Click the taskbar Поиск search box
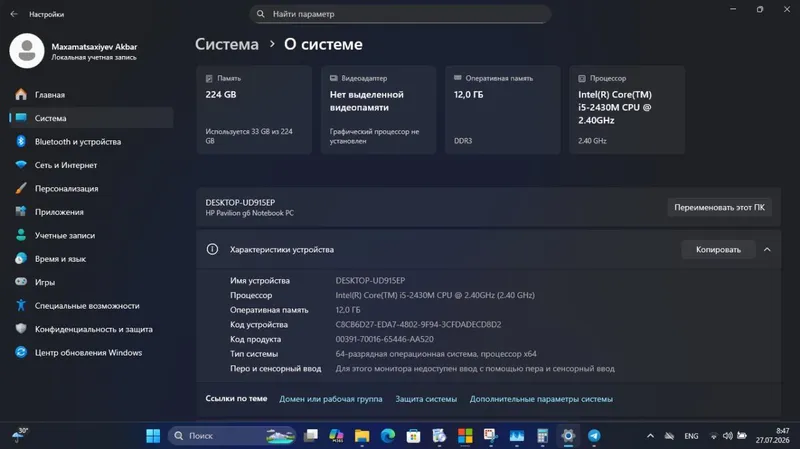 coord(233,436)
